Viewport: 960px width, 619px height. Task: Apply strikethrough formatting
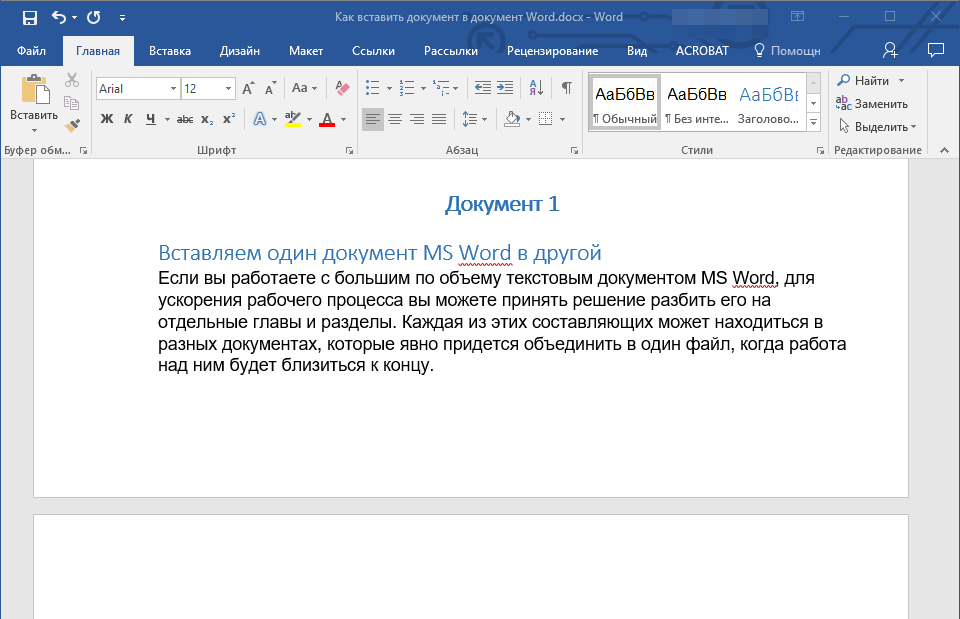coord(184,119)
